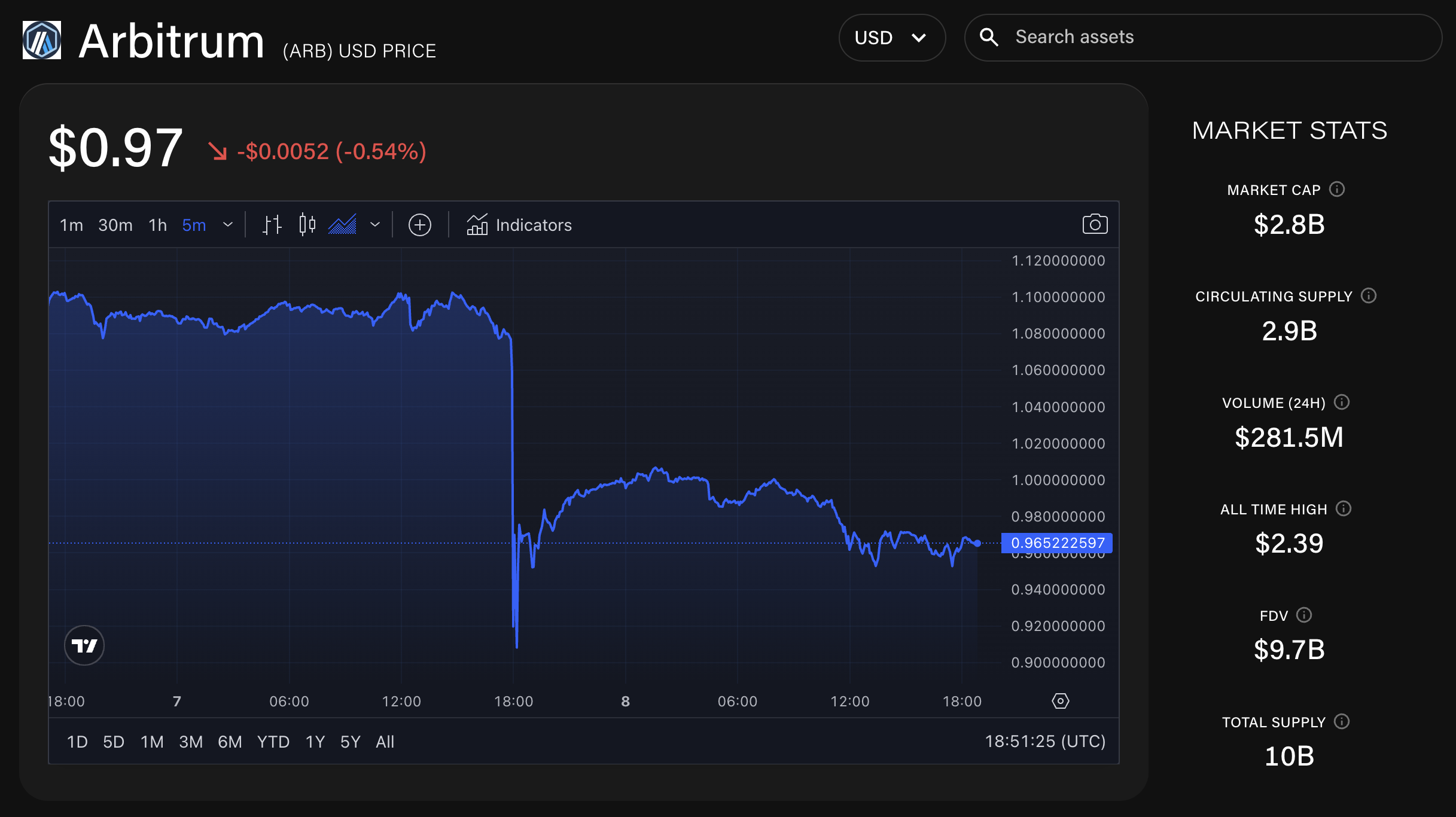Click the price-change down arrow icon

point(217,151)
